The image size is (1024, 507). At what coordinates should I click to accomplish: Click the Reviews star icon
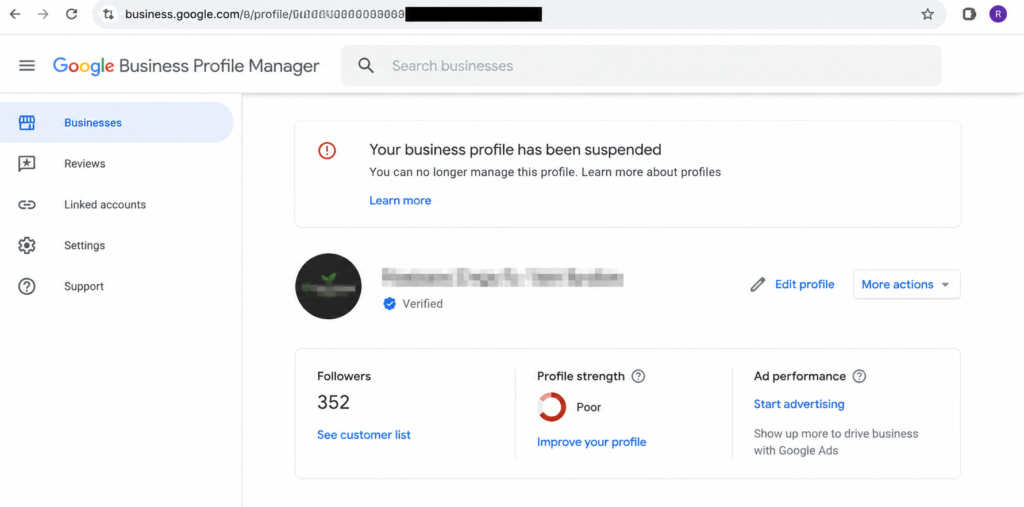[x=27, y=164]
